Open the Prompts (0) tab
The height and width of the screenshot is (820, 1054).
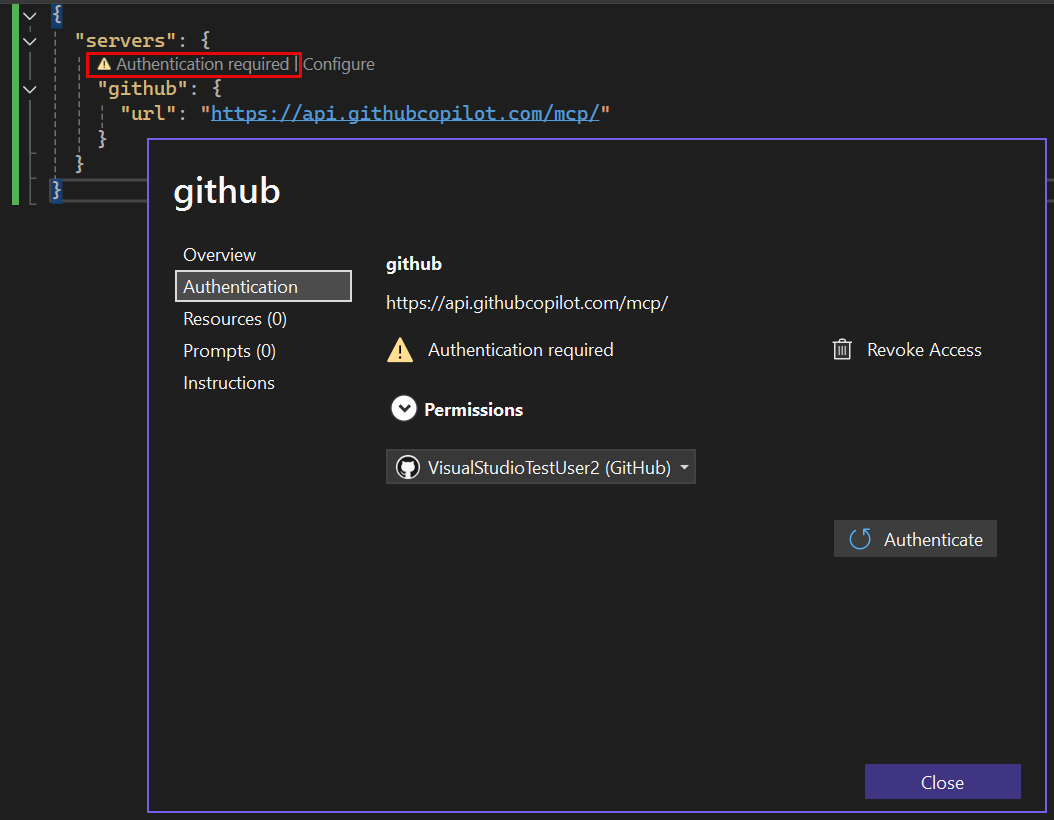[229, 351]
